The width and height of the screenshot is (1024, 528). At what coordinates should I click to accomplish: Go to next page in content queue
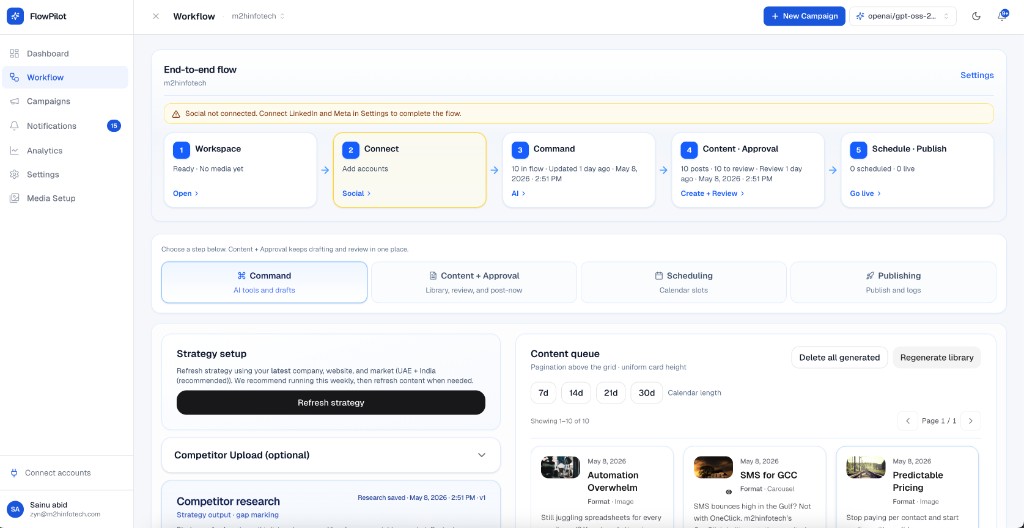[970, 421]
